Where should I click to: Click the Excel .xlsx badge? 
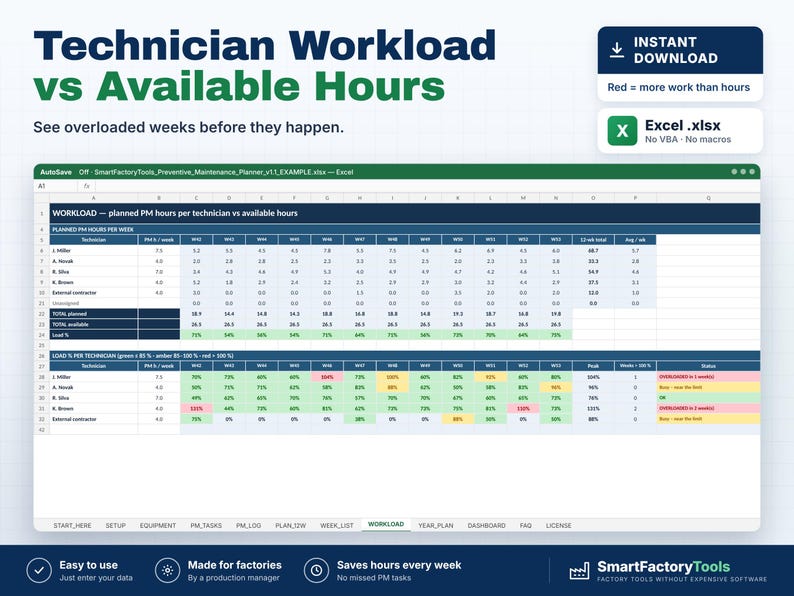680,131
